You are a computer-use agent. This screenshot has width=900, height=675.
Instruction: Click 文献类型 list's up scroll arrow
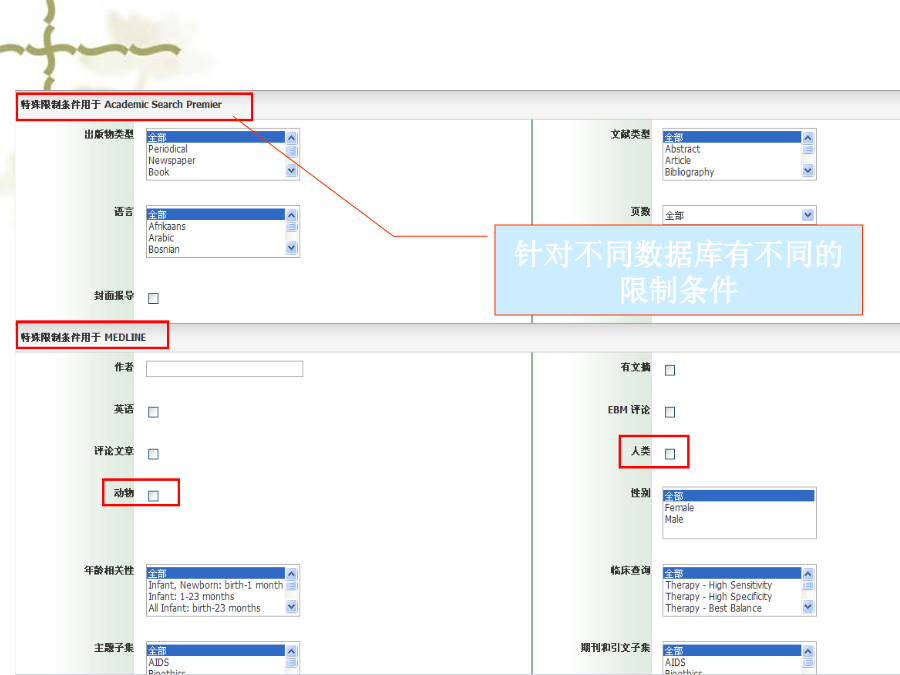808,138
